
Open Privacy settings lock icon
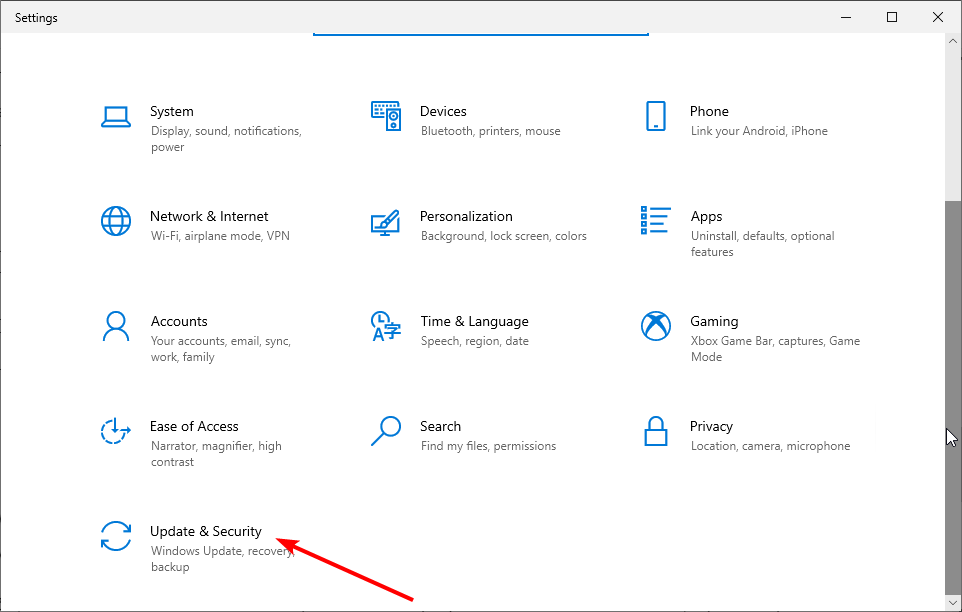655,431
